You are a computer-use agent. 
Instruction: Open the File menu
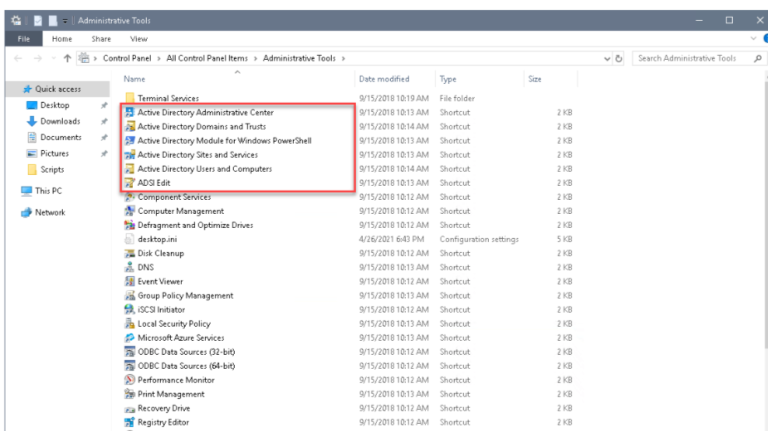pyautogui.click(x=19, y=39)
